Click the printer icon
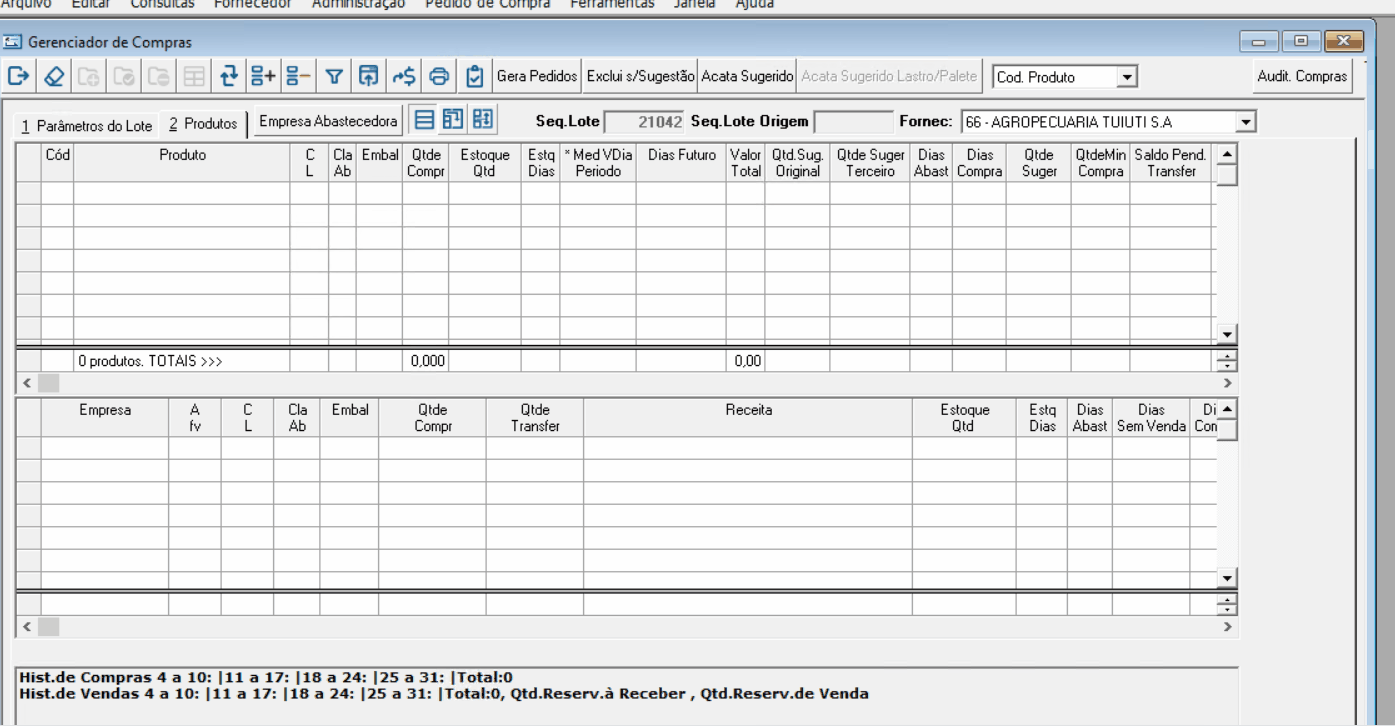The width and height of the screenshot is (1395, 726). click(439, 76)
